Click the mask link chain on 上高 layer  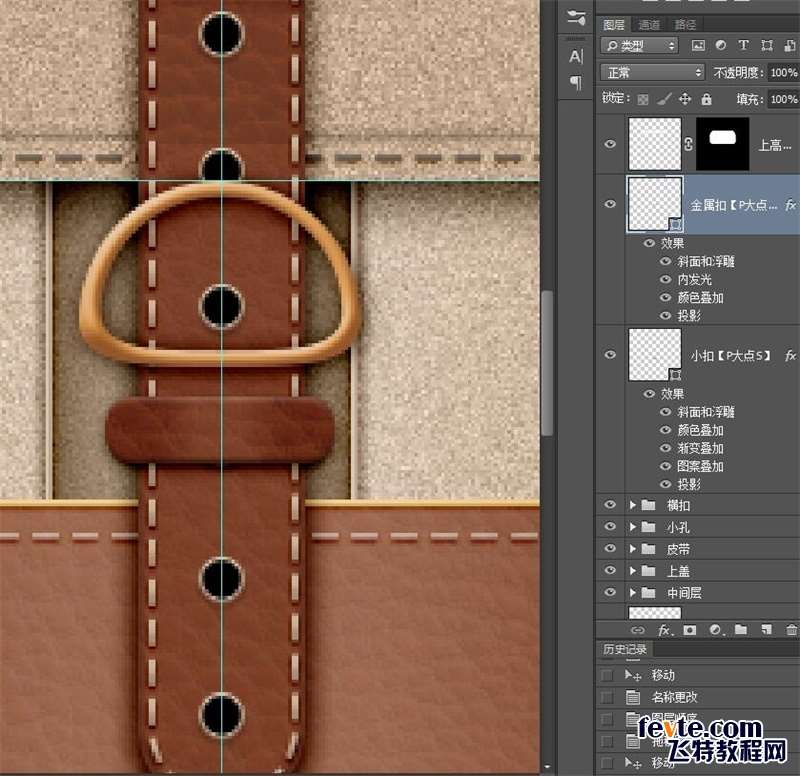[688, 144]
